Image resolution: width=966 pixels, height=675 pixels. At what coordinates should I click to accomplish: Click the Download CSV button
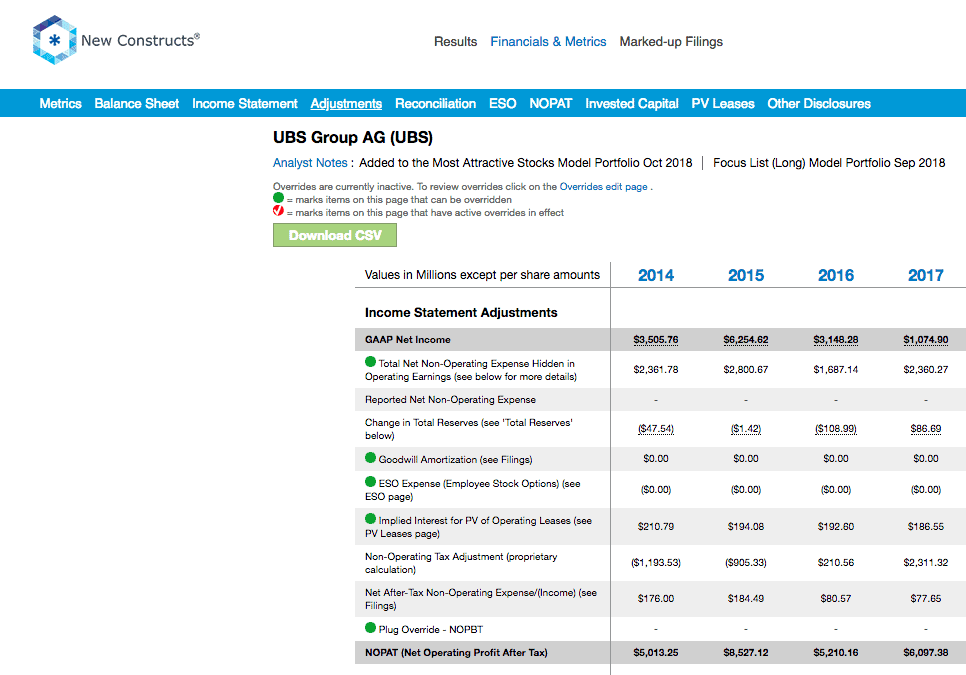click(x=335, y=235)
